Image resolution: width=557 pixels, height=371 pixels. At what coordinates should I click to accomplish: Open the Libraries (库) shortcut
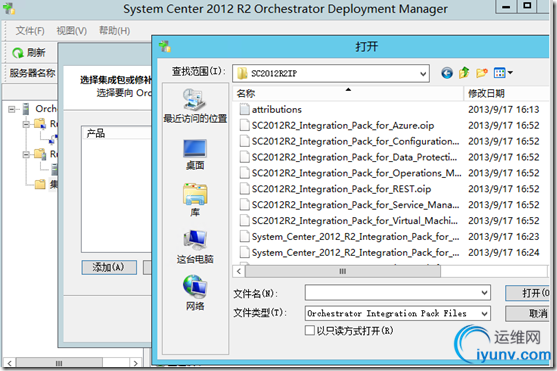[x=195, y=200]
